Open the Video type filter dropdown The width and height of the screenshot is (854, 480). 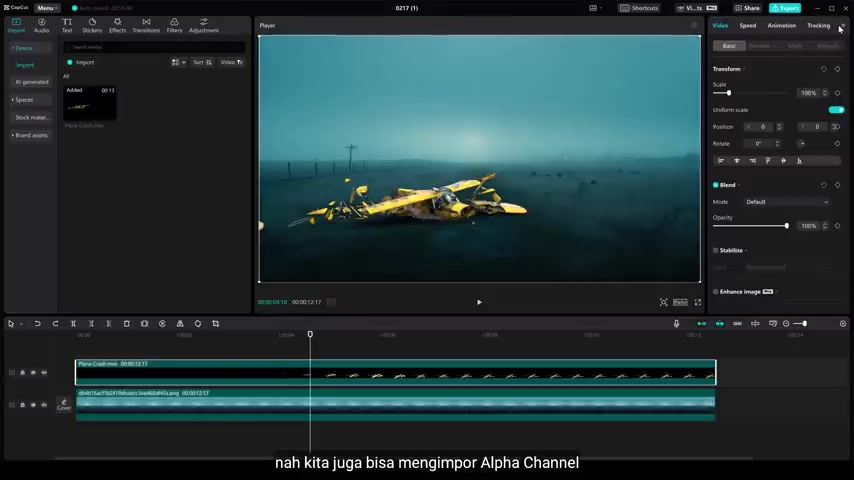point(231,63)
